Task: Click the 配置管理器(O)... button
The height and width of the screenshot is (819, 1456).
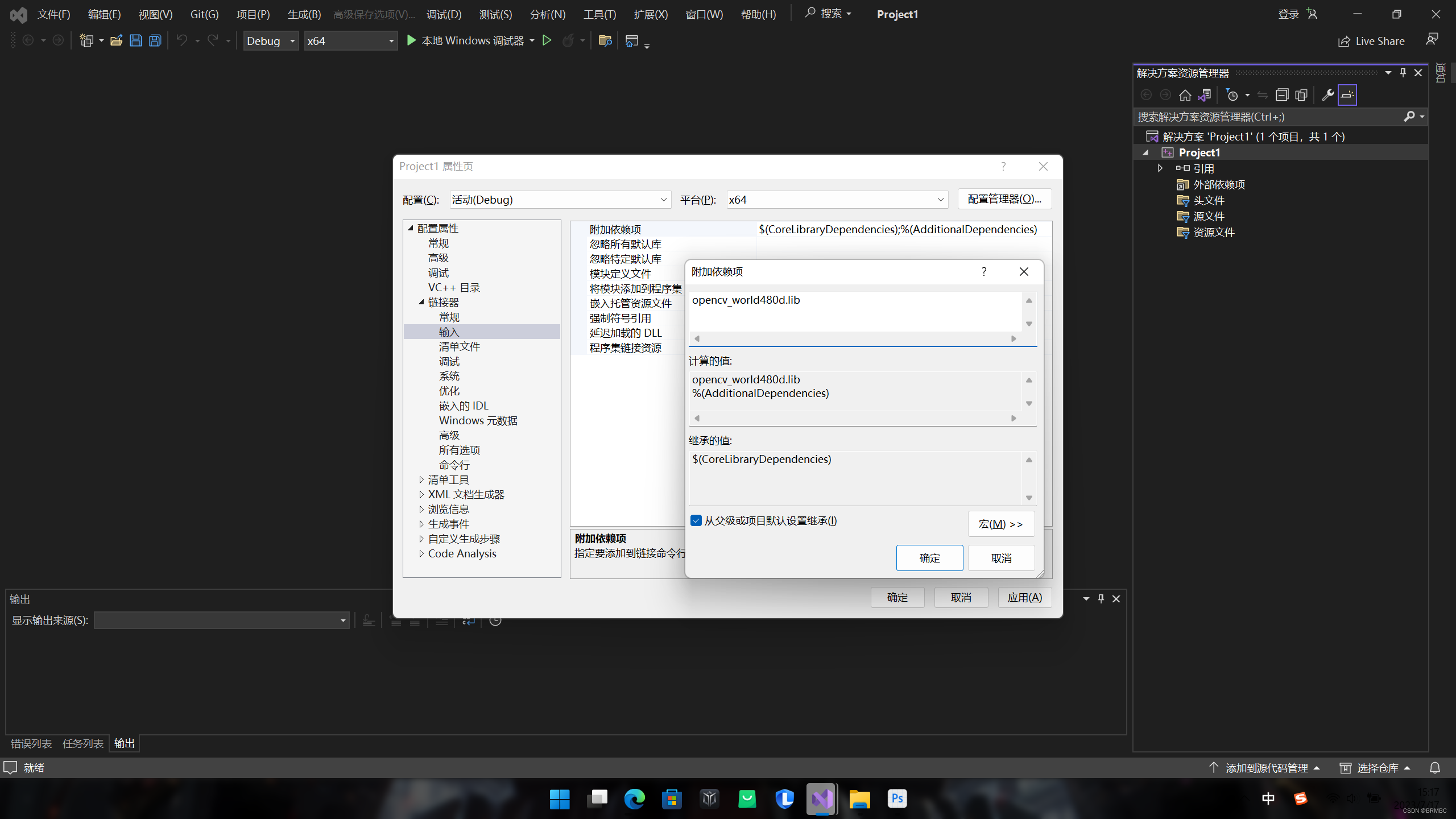Action: pos(1004,199)
